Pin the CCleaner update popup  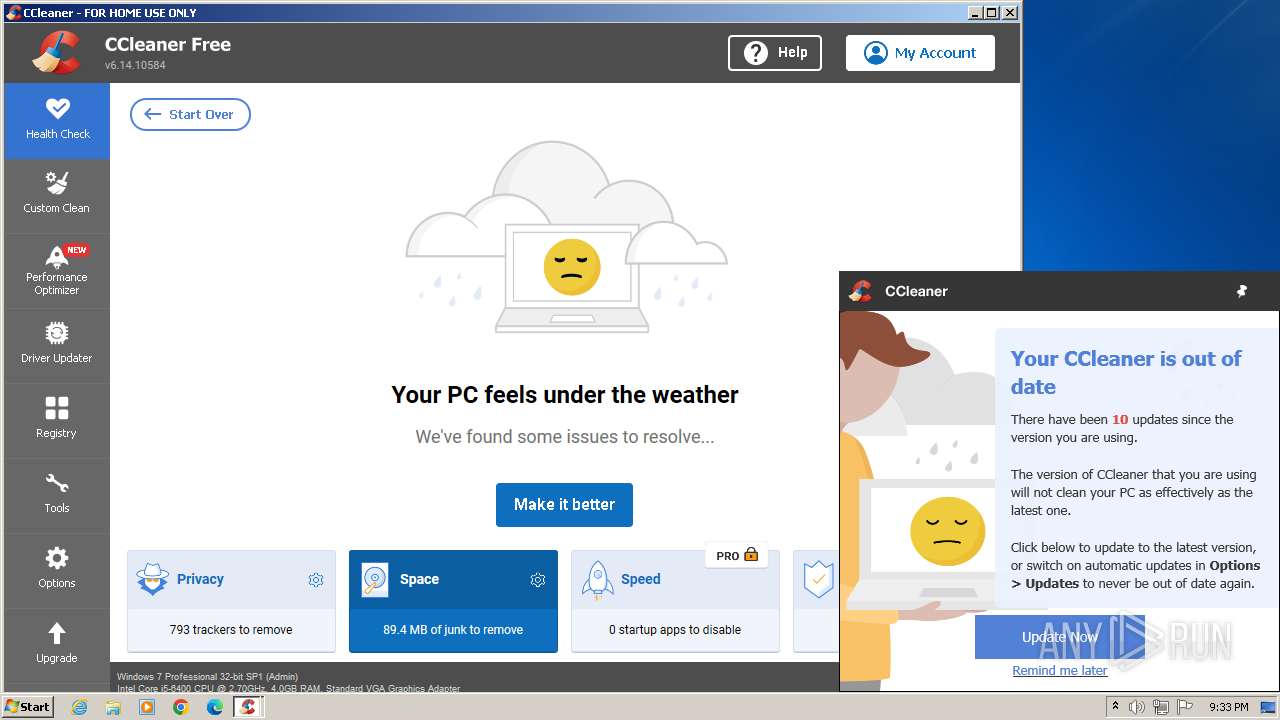tap(1242, 291)
